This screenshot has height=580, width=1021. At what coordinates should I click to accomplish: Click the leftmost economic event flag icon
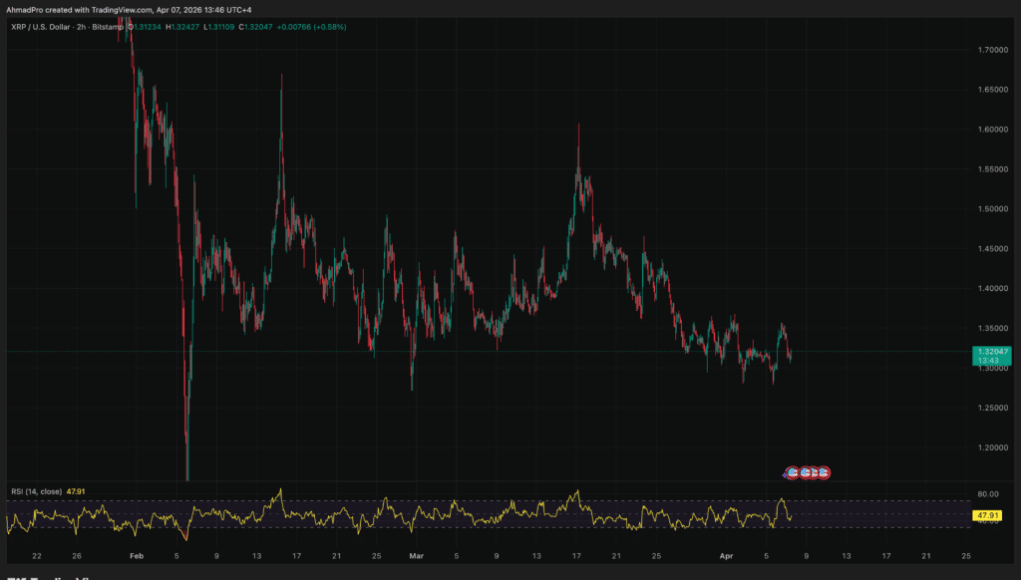click(792, 472)
